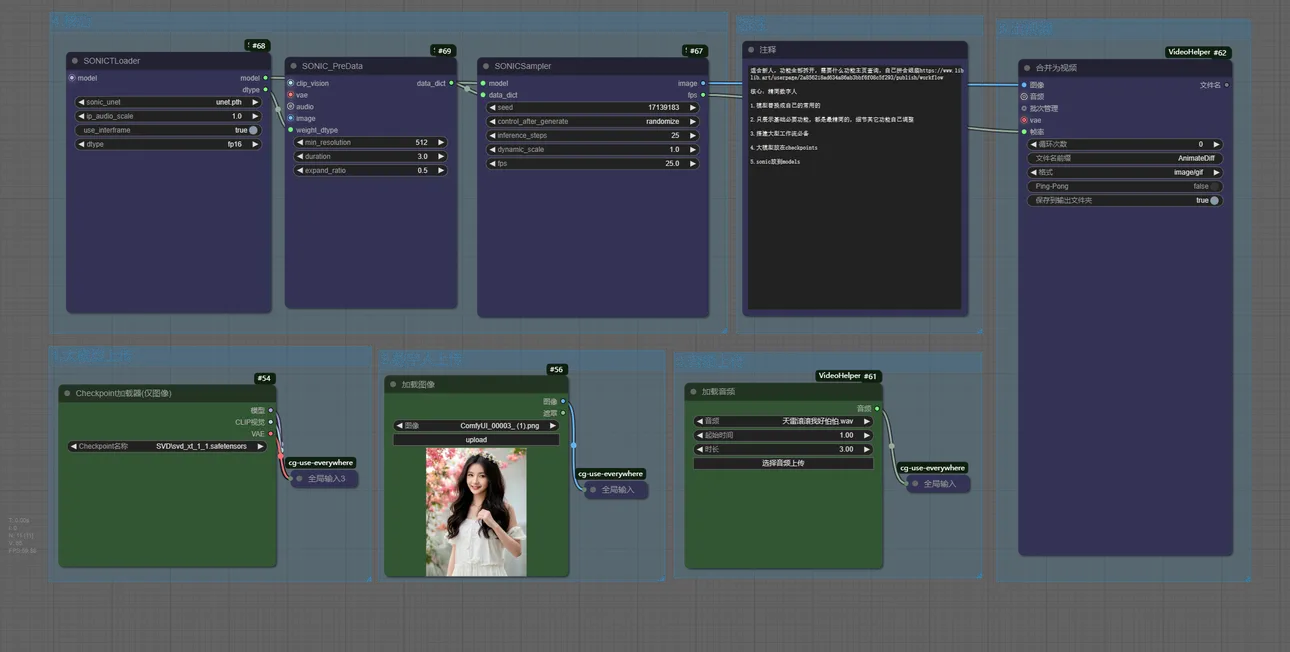Collapse the SONICTLoader node via its title dot
This screenshot has height=652, width=1290.
coord(75,61)
